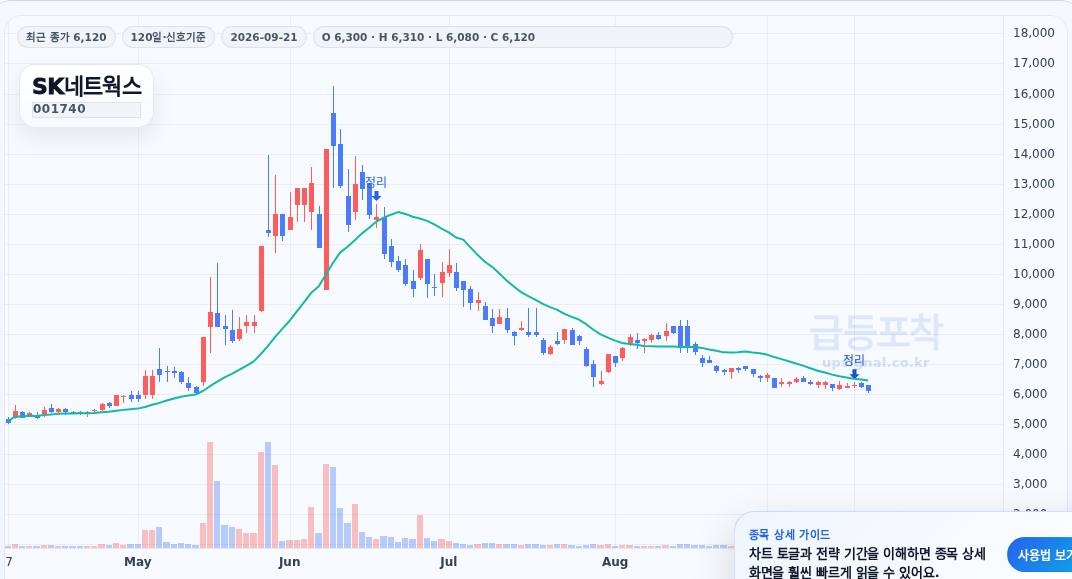Click the 10,000 price axis label
The width and height of the screenshot is (1072, 579).
1033,274
